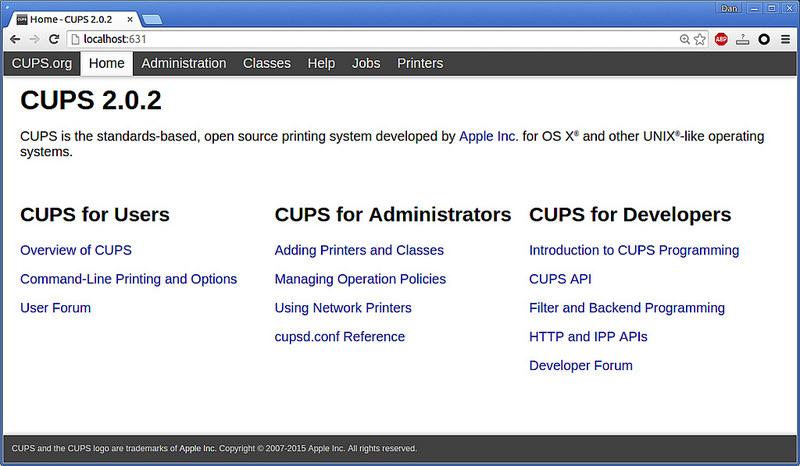The width and height of the screenshot is (800, 466).
Task: Open a new tab with the new-tab button
Action: coord(153,19)
